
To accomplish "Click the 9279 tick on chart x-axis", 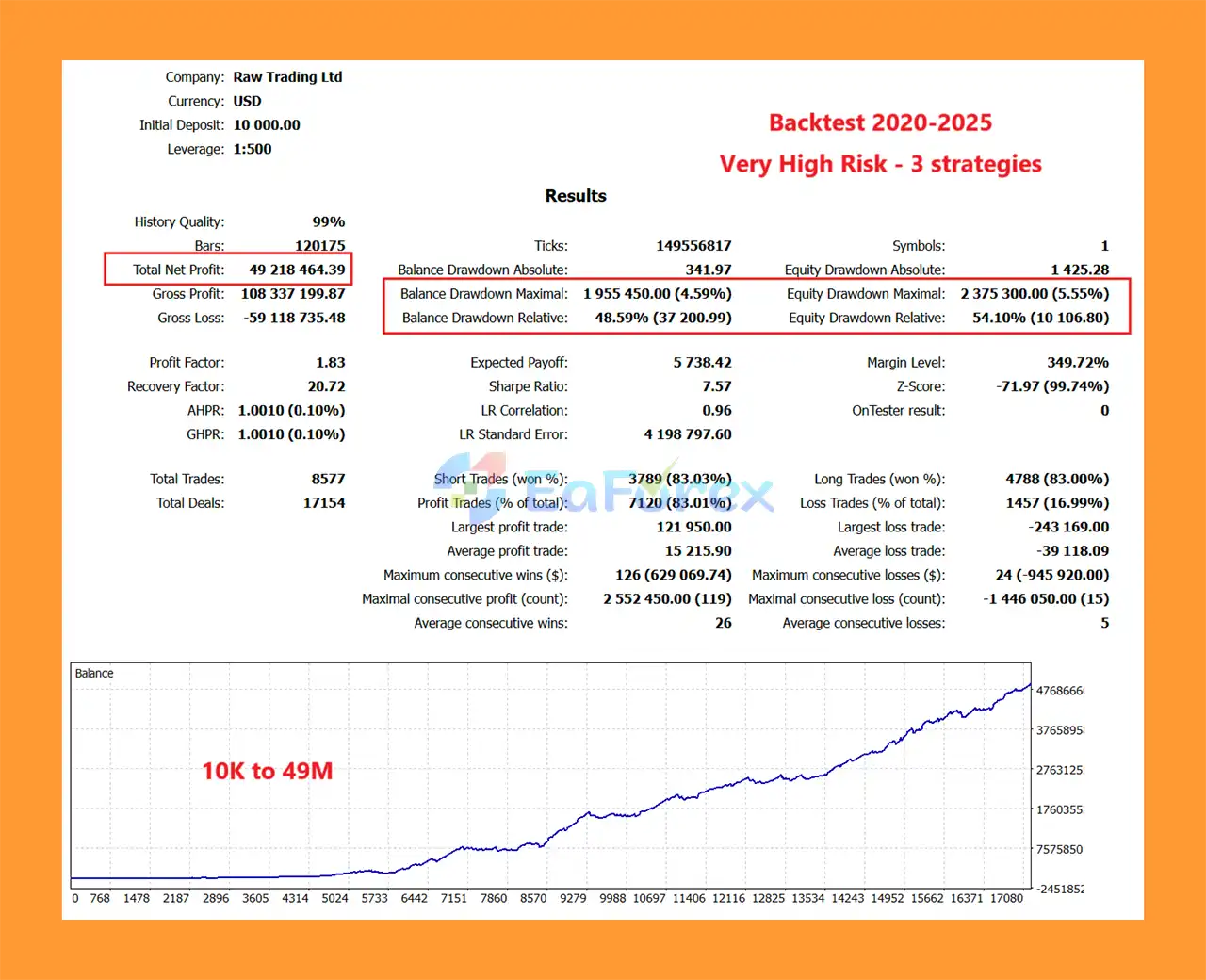I will point(573,898).
